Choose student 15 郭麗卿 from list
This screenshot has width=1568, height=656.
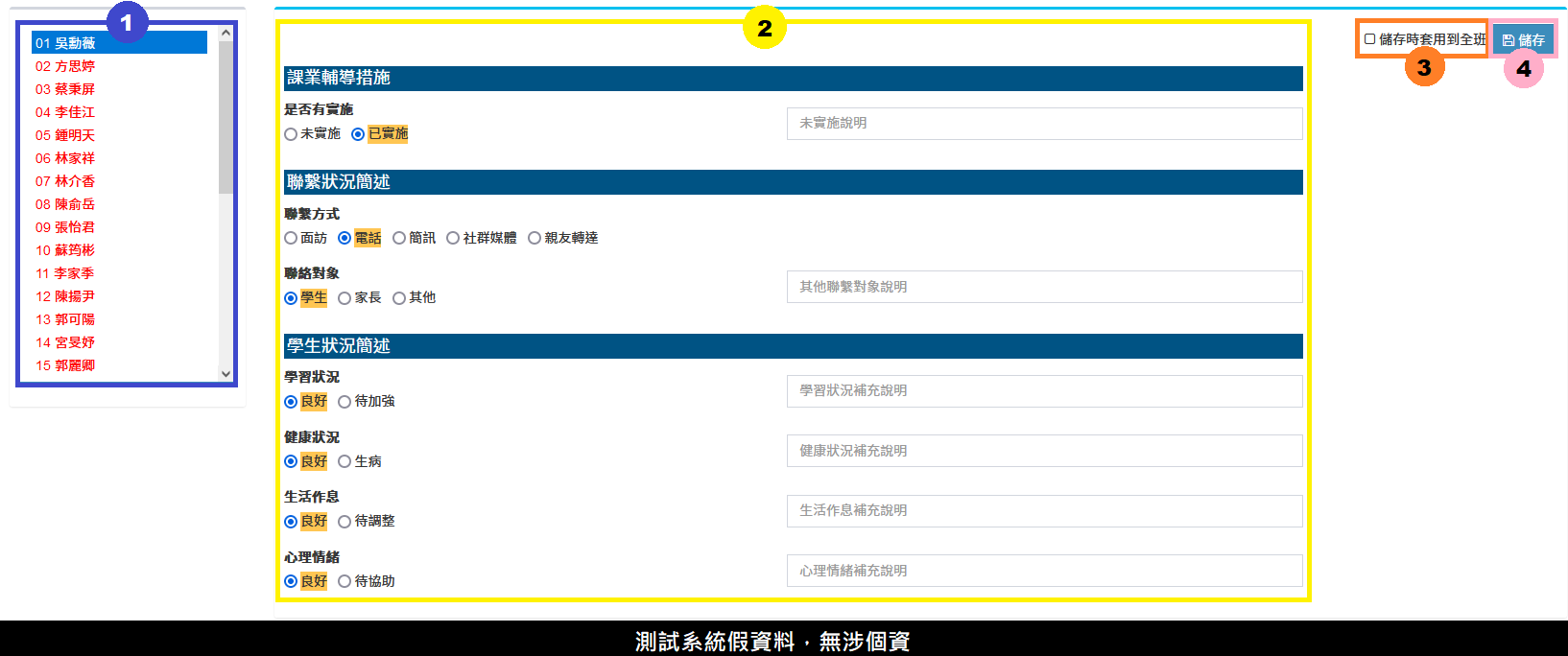point(65,365)
